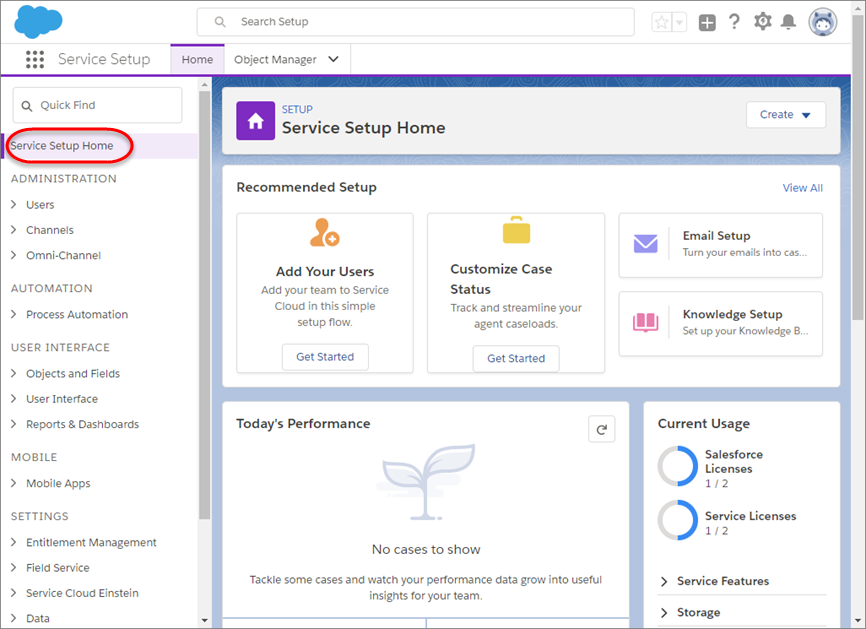Expand the User Interface item

[x=14, y=399]
